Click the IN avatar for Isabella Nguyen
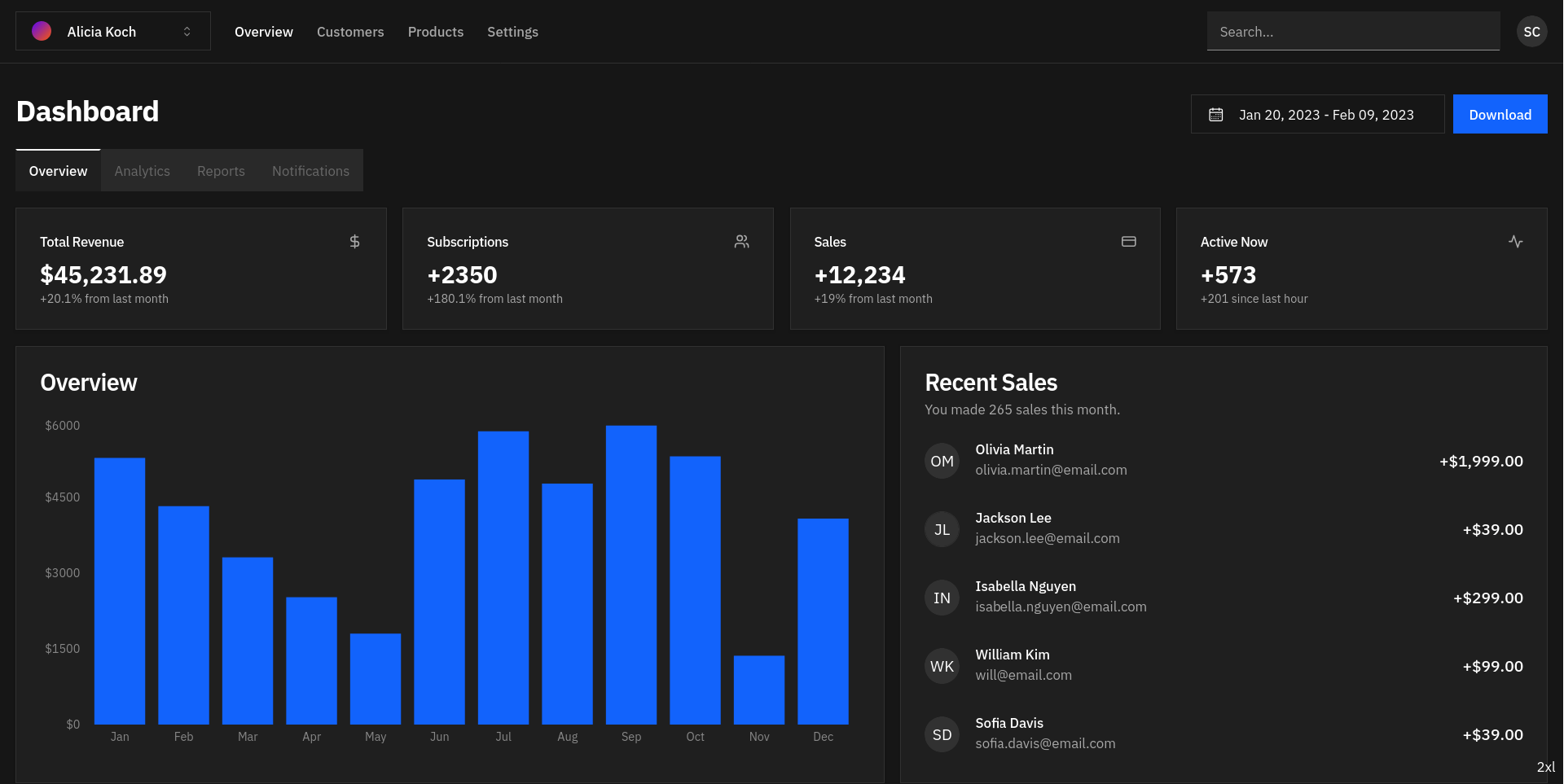This screenshot has width=1564, height=784. pos(942,598)
